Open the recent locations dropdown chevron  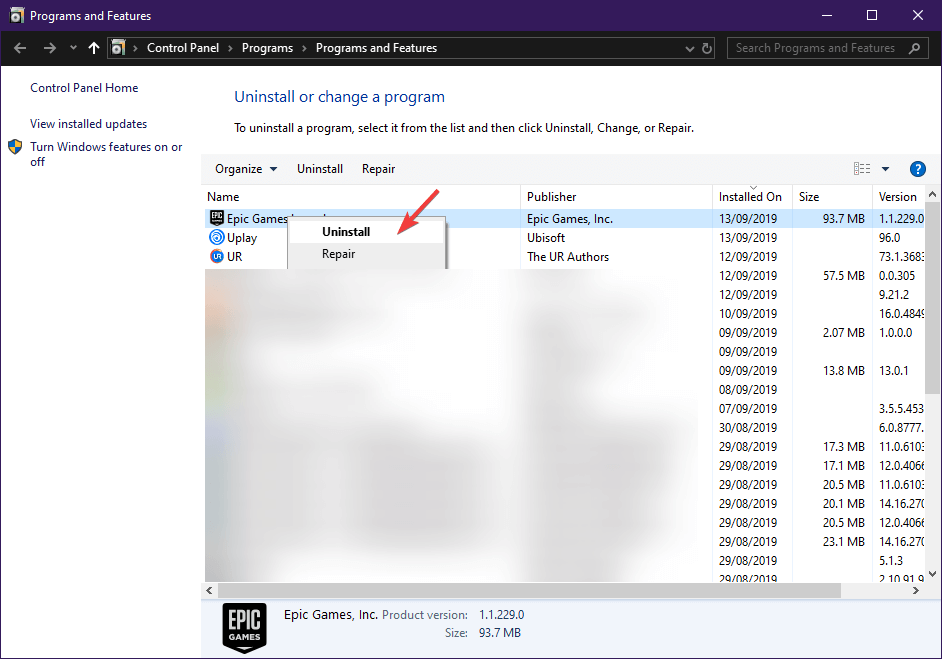point(73,47)
